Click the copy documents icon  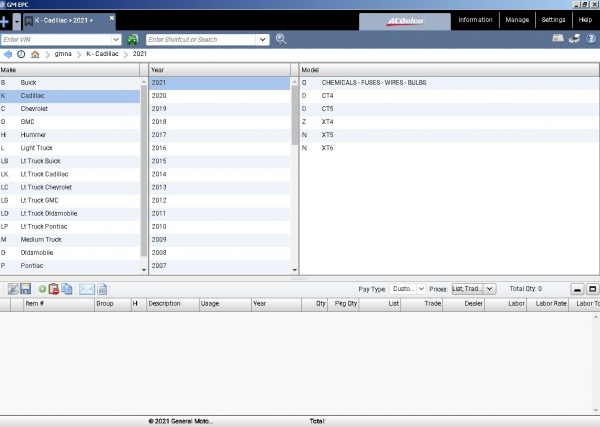[67, 289]
